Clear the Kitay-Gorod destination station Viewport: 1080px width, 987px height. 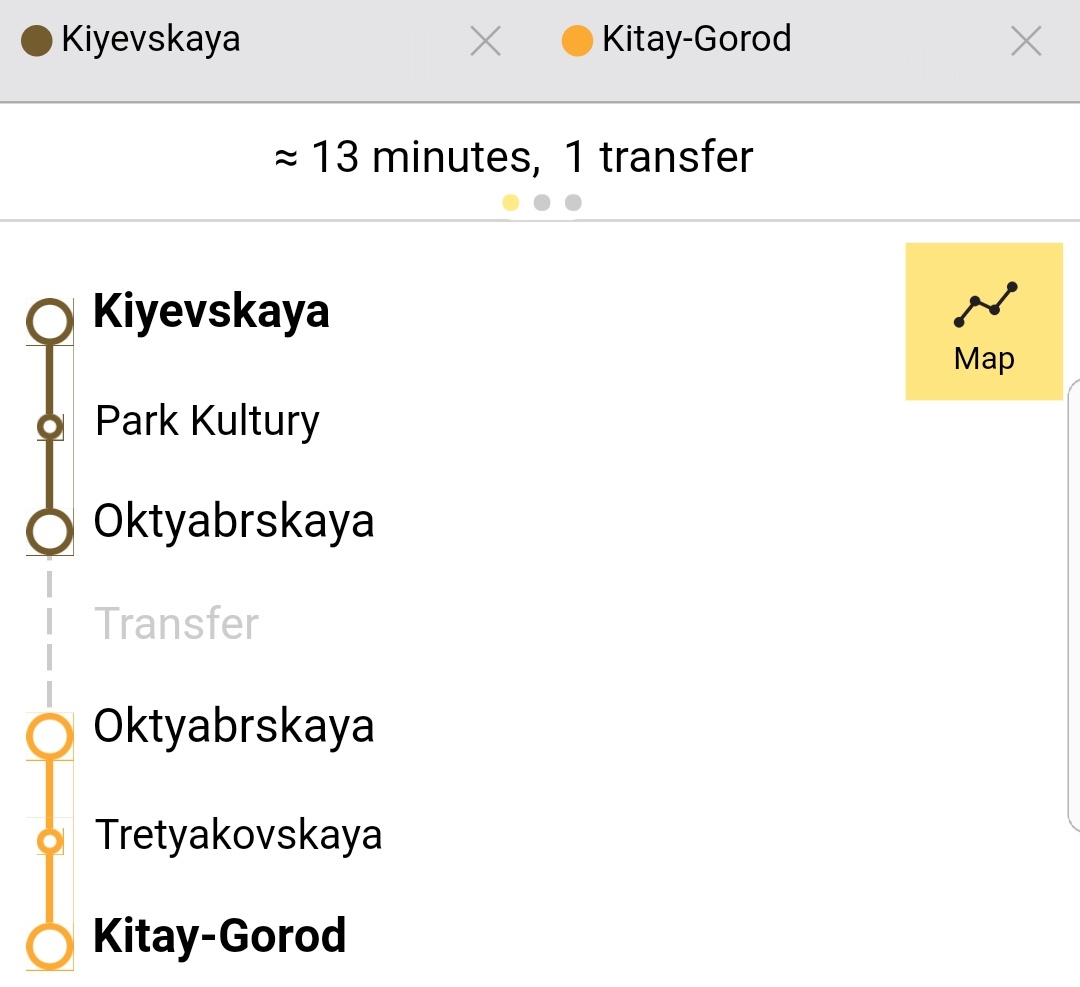coord(1026,41)
